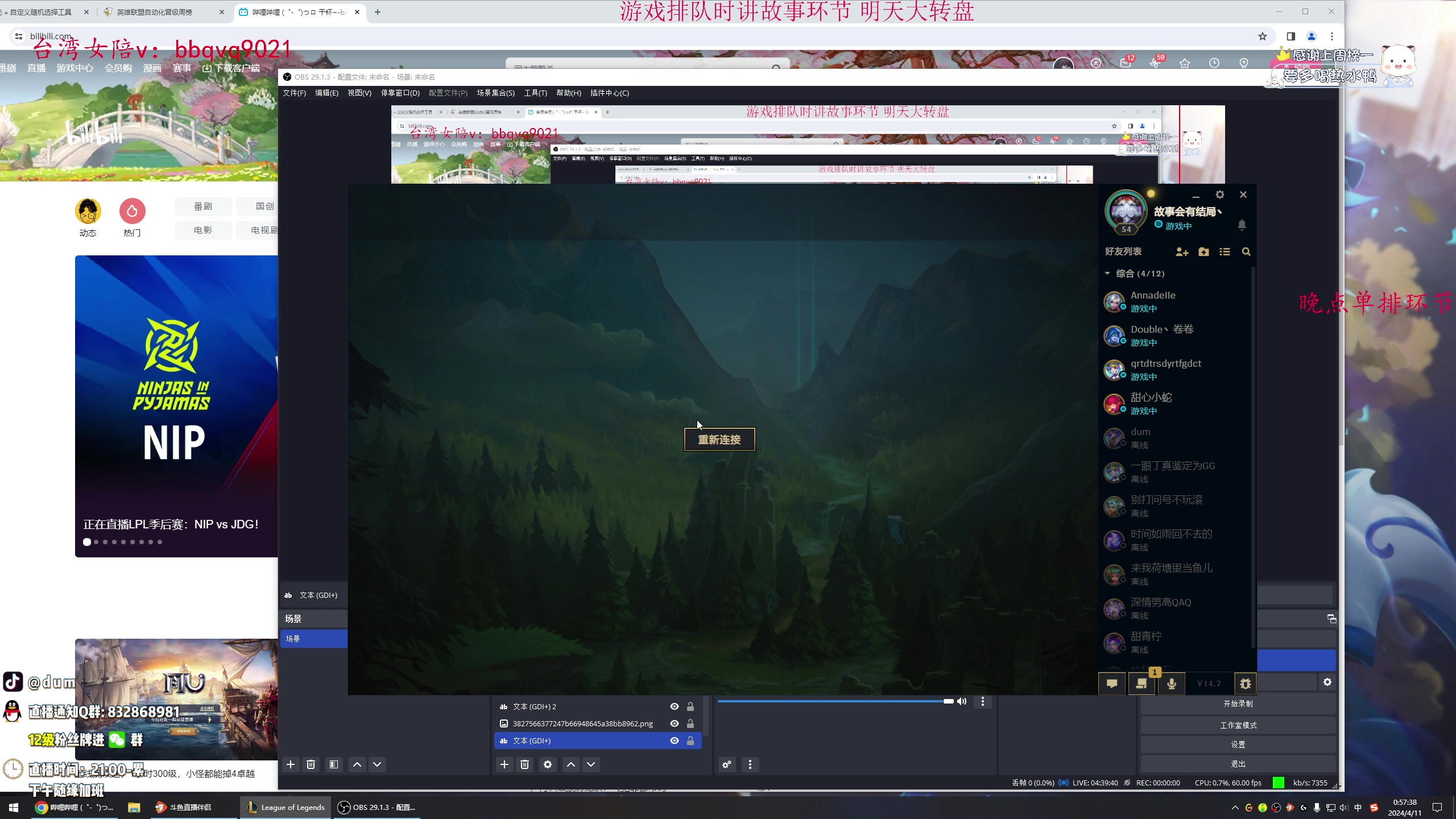The image size is (1456, 819).
Task: Select offline friend 深情男高QAQ
Action: coord(1174,609)
